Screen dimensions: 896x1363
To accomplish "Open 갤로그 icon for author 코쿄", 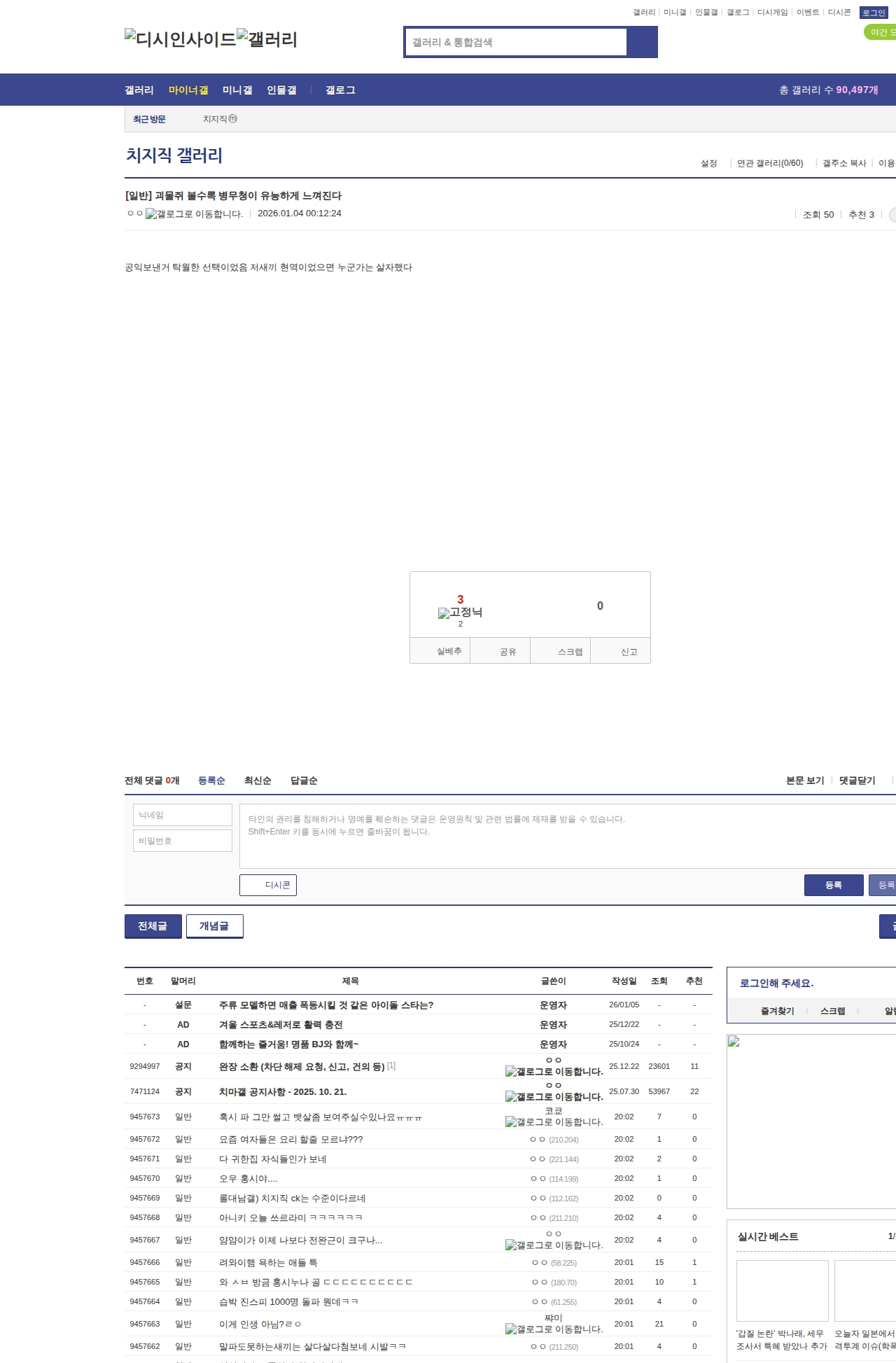I will [554, 1121].
